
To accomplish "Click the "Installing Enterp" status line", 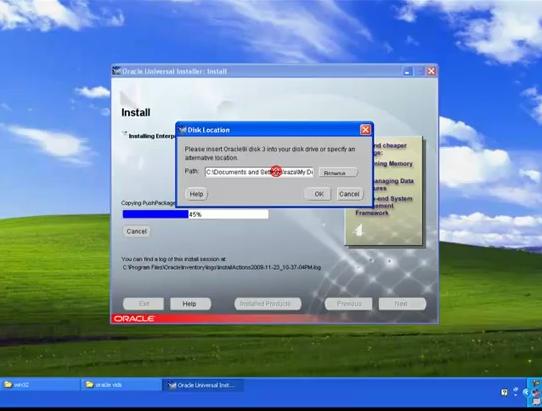I will (152, 136).
